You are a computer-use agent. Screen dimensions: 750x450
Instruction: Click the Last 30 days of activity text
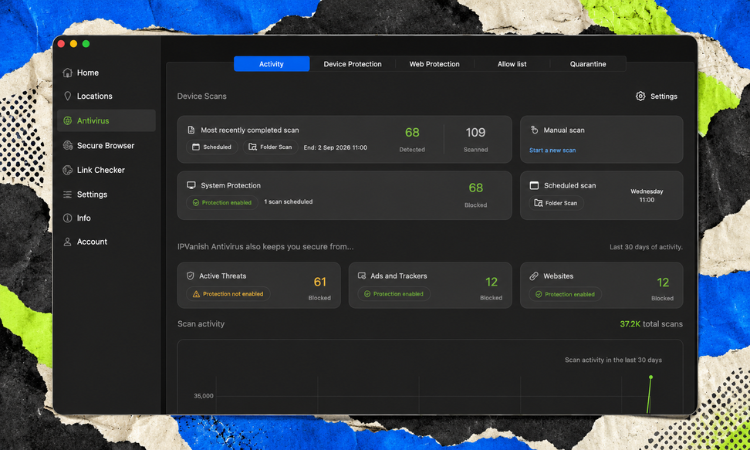646,247
